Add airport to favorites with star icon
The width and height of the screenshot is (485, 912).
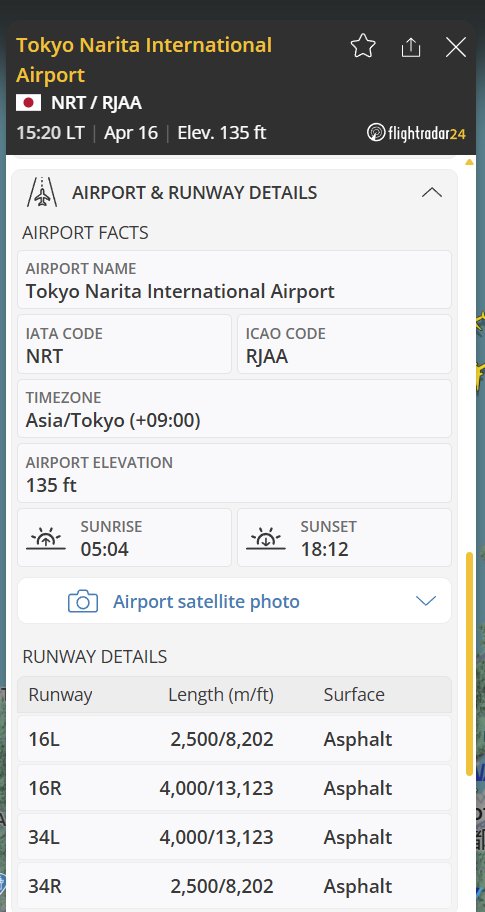[x=363, y=47]
